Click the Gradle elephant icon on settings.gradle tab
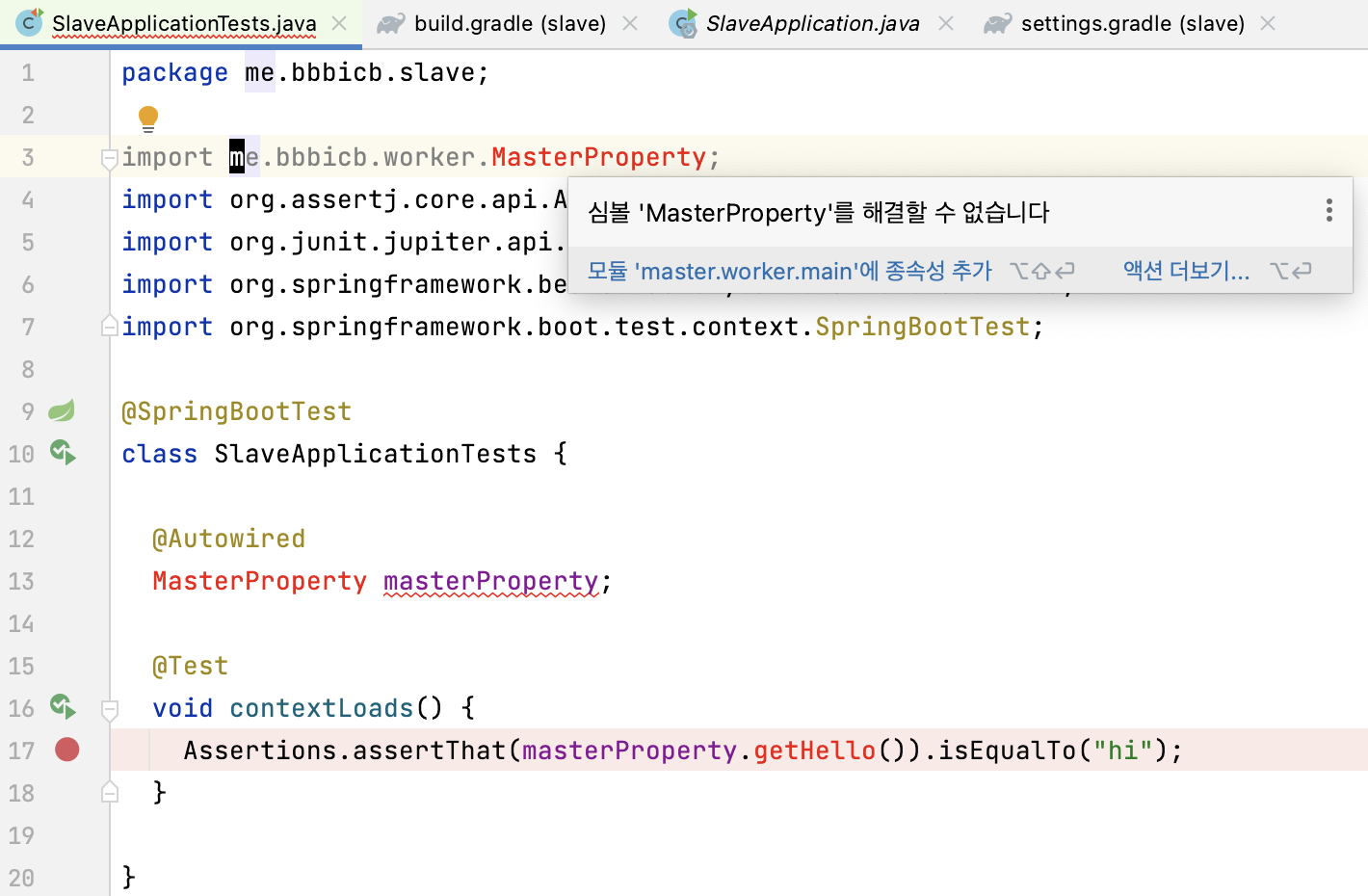The height and width of the screenshot is (896, 1368). click(x=997, y=23)
